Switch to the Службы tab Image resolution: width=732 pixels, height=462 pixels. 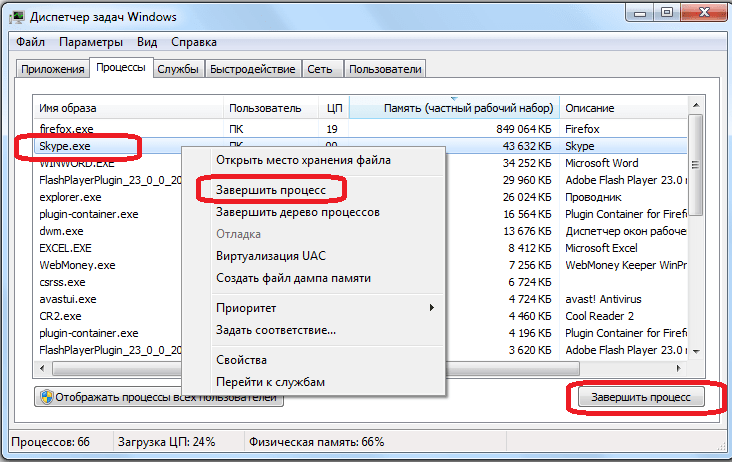178,69
